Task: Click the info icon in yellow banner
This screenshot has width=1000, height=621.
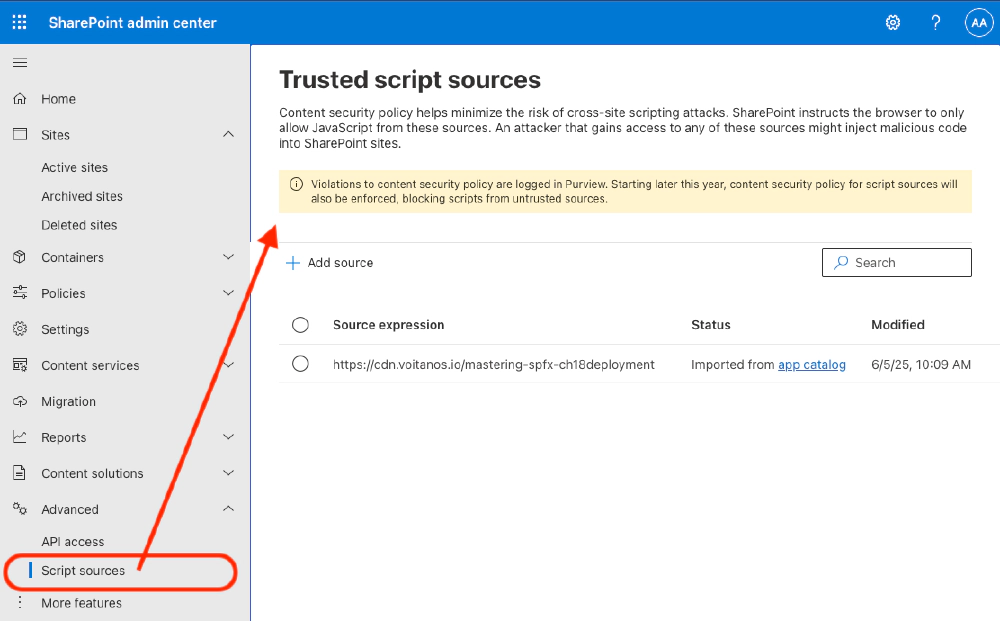Action: point(297,184)
